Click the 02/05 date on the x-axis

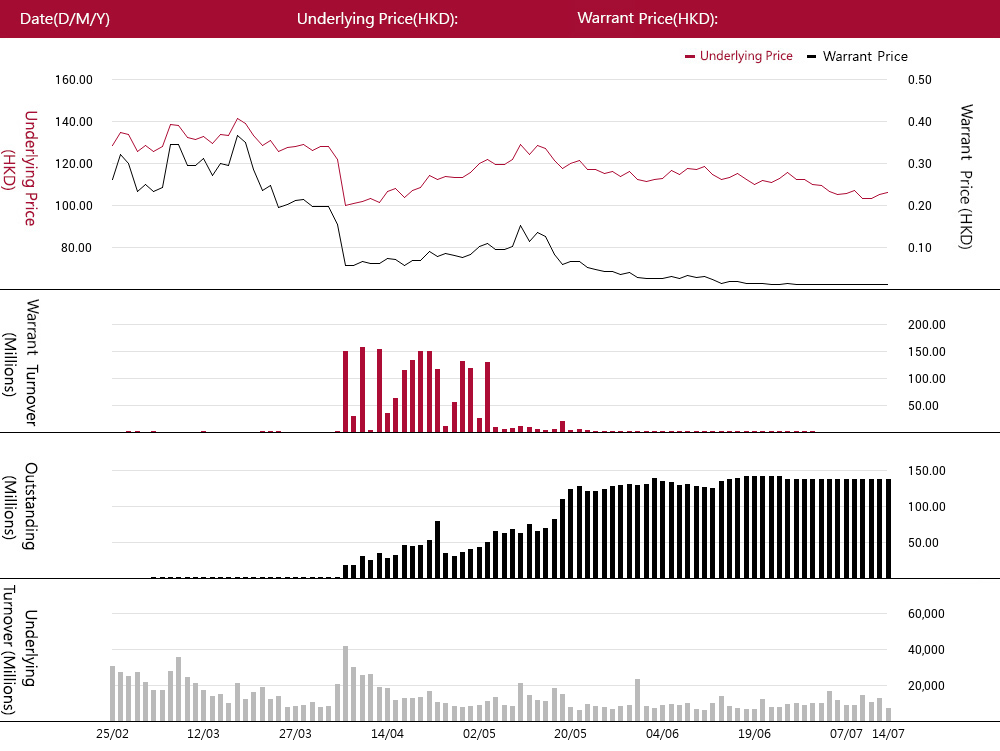(479, 734)
